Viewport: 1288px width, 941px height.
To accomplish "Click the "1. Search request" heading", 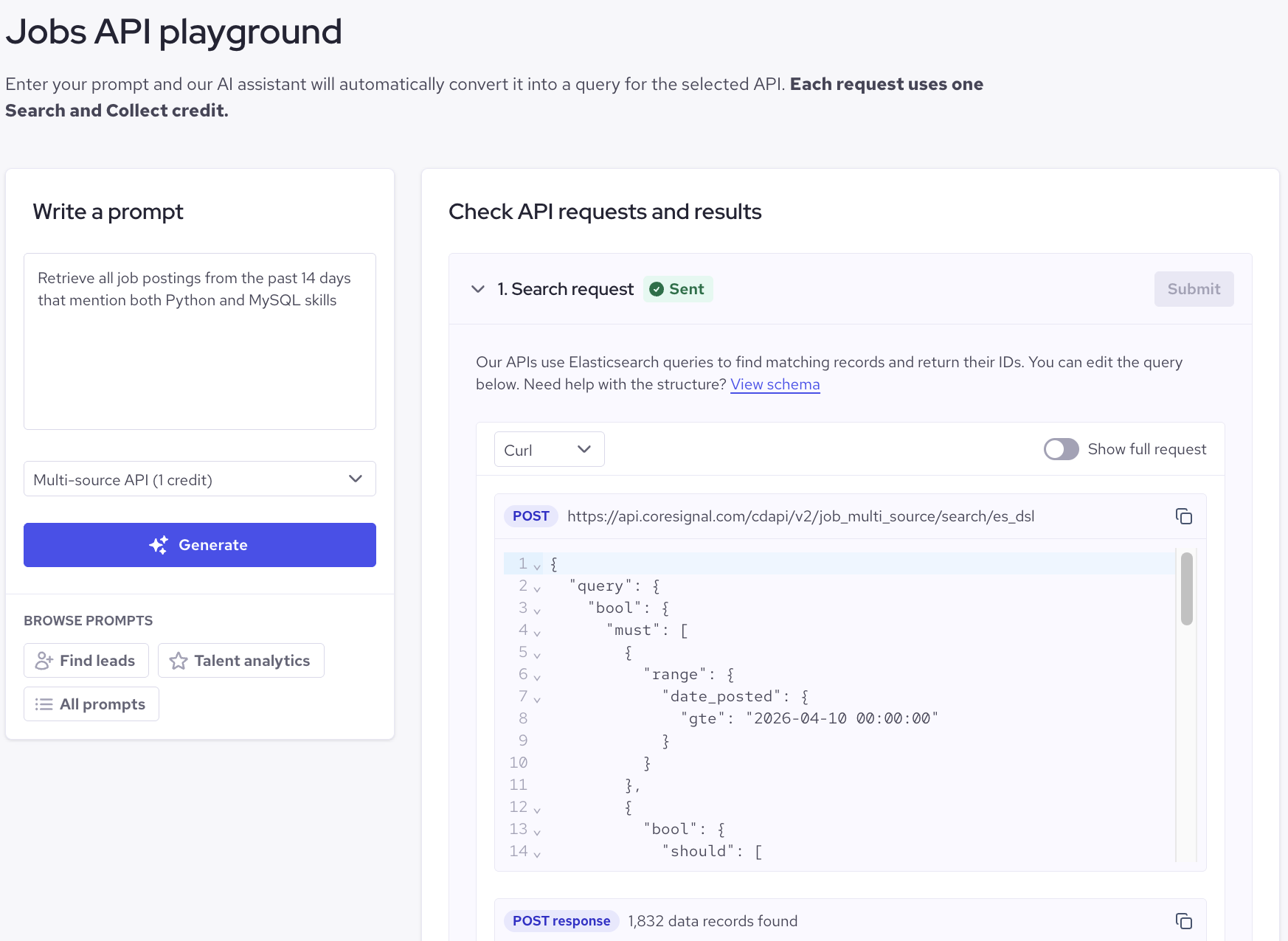I will pos(565,289).
